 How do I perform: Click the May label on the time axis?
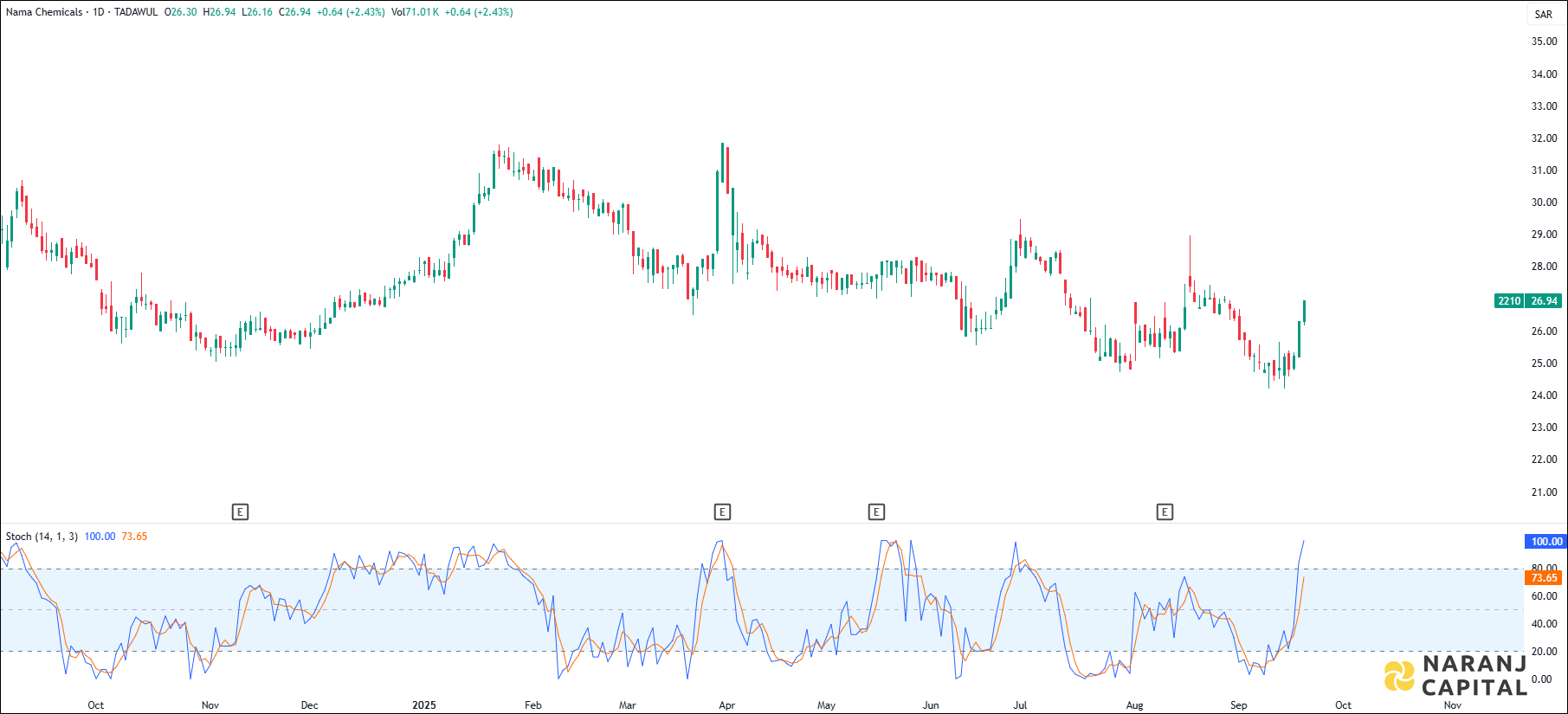[x=827, y=705]
